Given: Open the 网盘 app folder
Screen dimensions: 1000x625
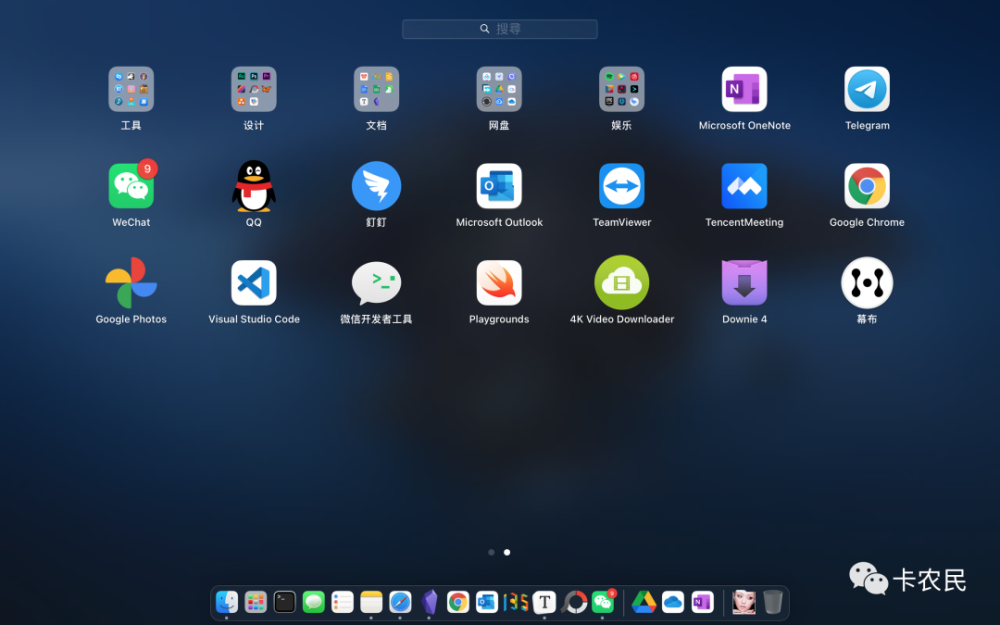Looking at the screenshot, I should tap(499, 89).
